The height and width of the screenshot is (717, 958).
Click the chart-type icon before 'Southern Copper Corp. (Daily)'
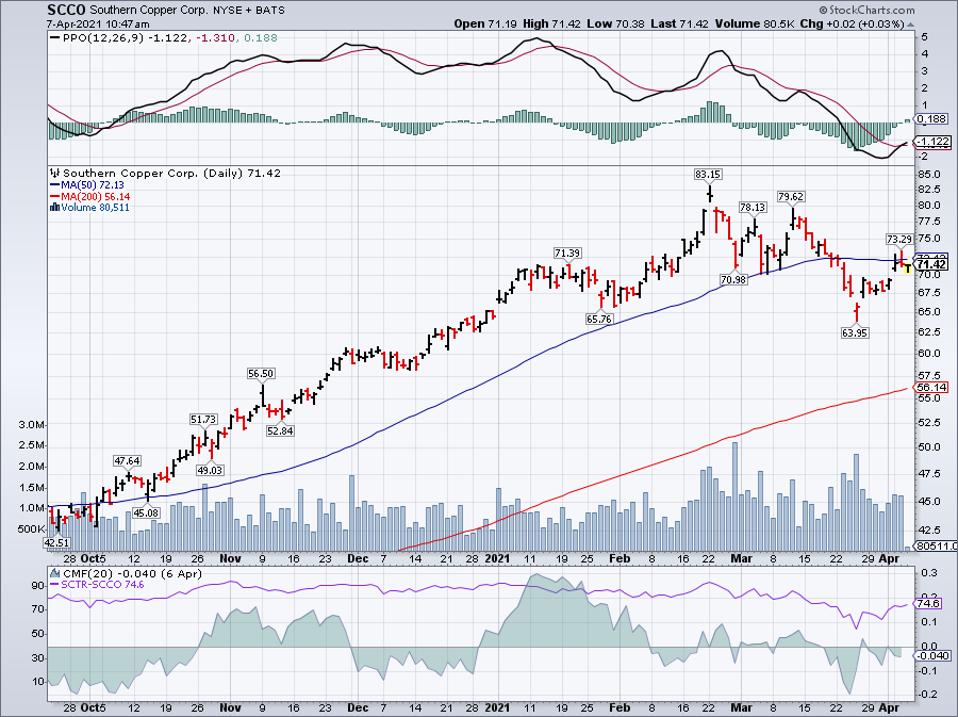(x=55, y=173)
